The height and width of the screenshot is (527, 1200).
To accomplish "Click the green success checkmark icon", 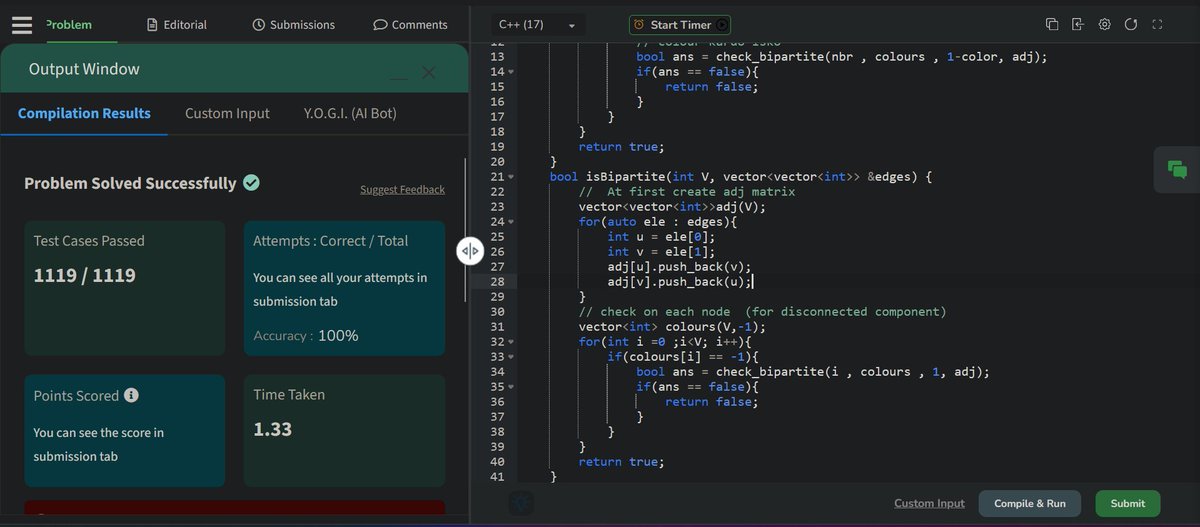I will 251,183.
